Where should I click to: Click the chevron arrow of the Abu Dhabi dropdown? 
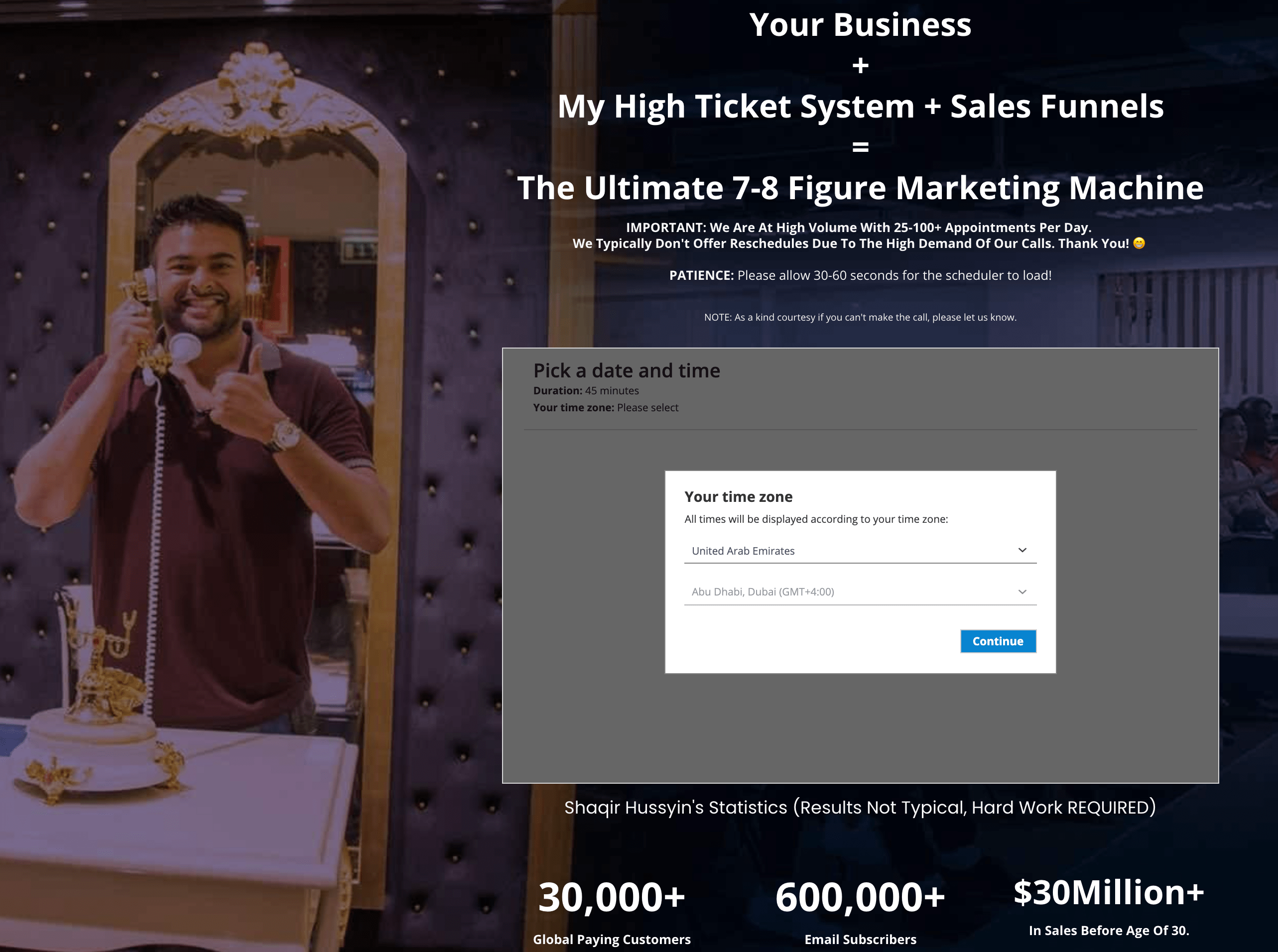[x=1022, y=592]
